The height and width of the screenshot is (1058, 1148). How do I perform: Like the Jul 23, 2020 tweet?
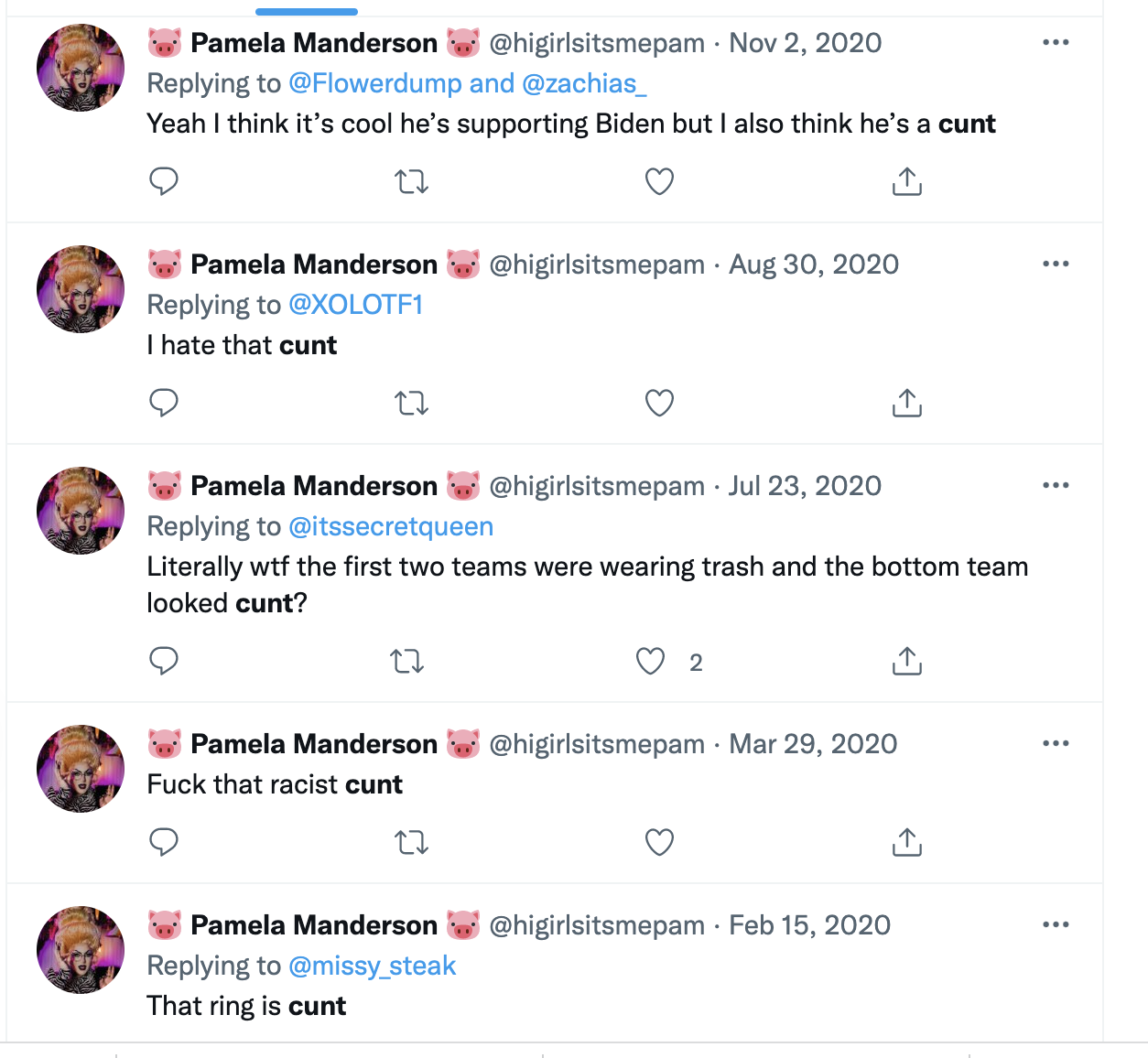[x=651, y=661]
